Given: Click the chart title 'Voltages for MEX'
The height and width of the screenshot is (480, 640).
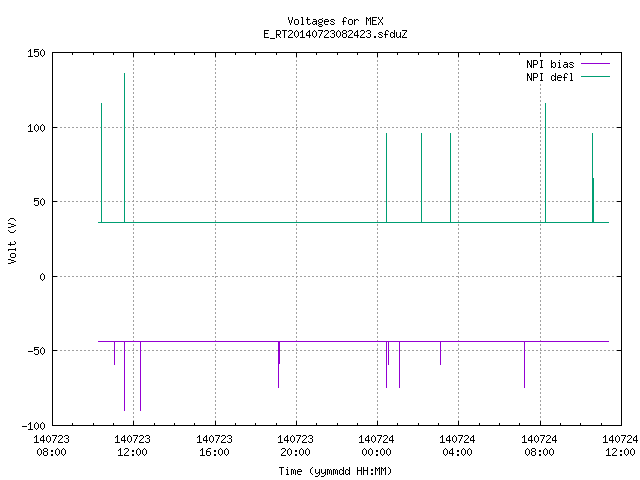Looking at the screenshot, I should click(x=335, y=21).
